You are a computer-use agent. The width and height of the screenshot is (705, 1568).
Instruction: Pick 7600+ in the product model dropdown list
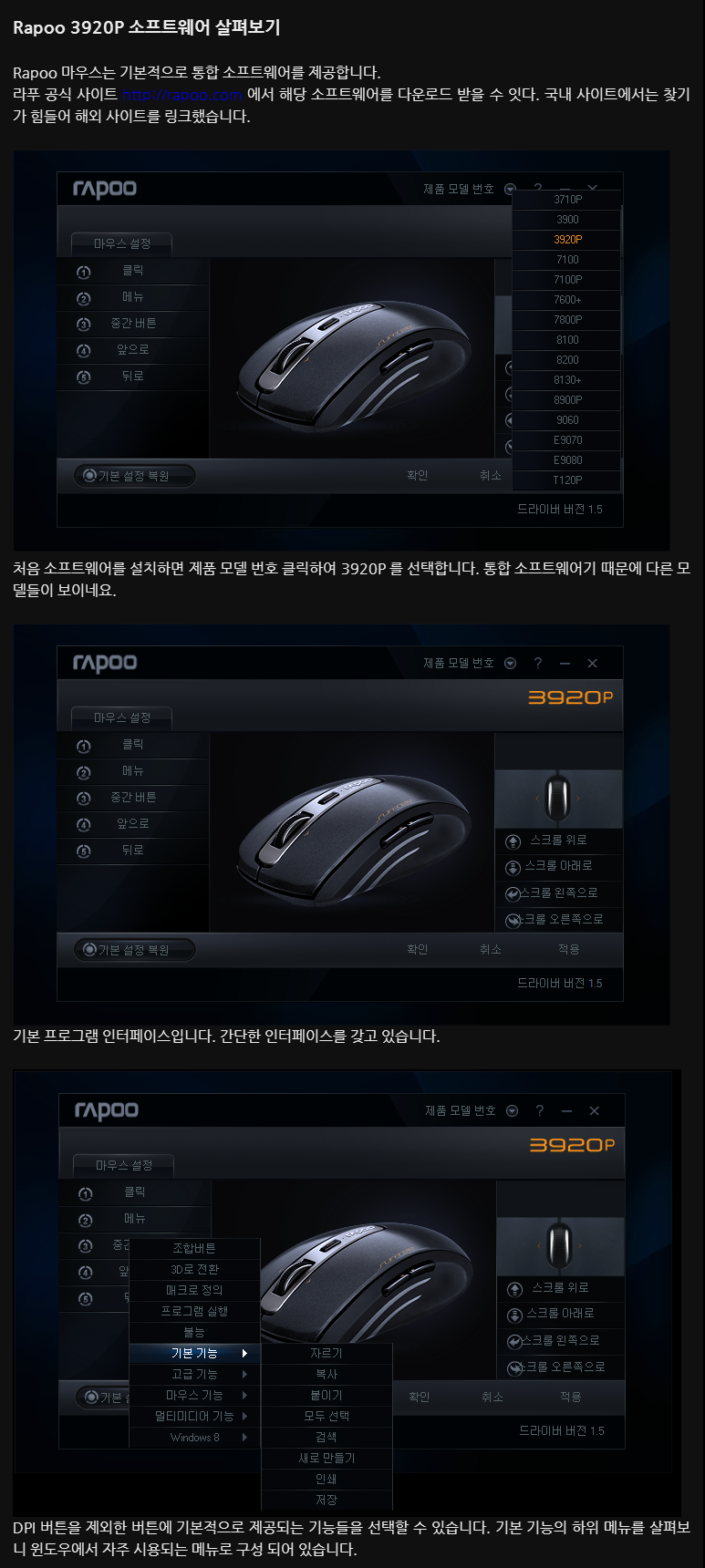pos(567,300)
